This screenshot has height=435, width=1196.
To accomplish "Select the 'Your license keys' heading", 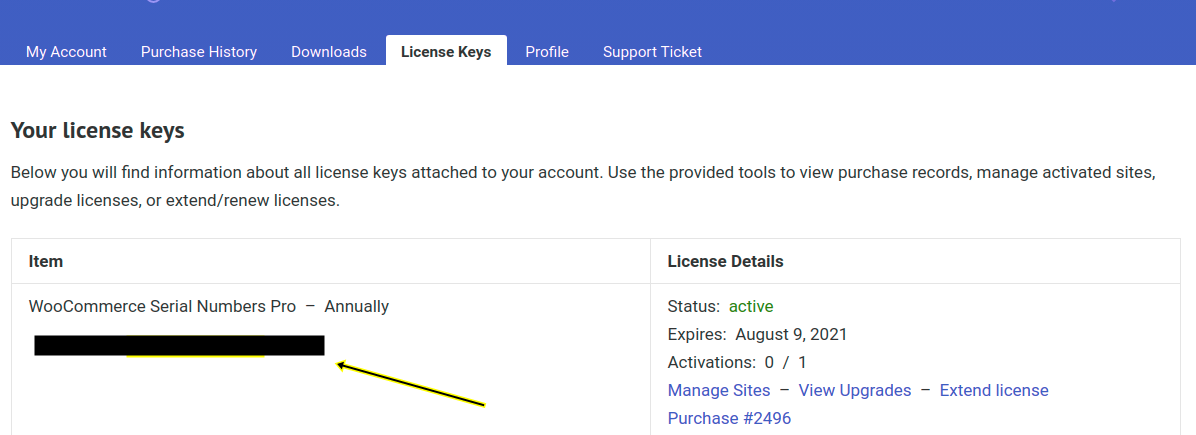I will tap(98, 131).
